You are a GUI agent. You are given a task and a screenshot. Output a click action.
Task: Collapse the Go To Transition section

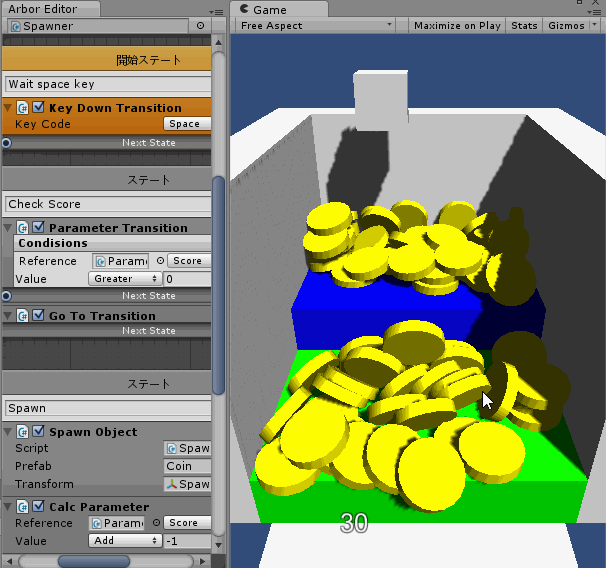(8, 316)
